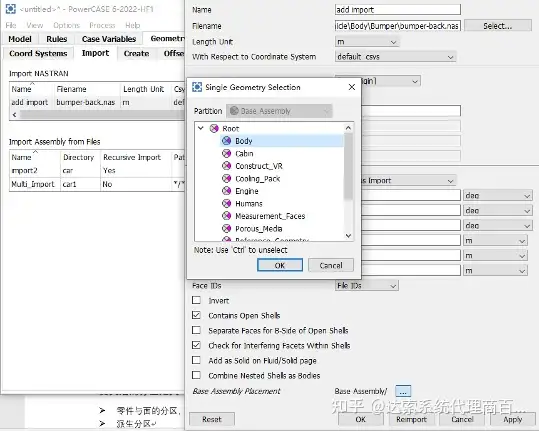Open the Options menu
The height and width of the screenshot is (431, 539).
tap(66, 25)
